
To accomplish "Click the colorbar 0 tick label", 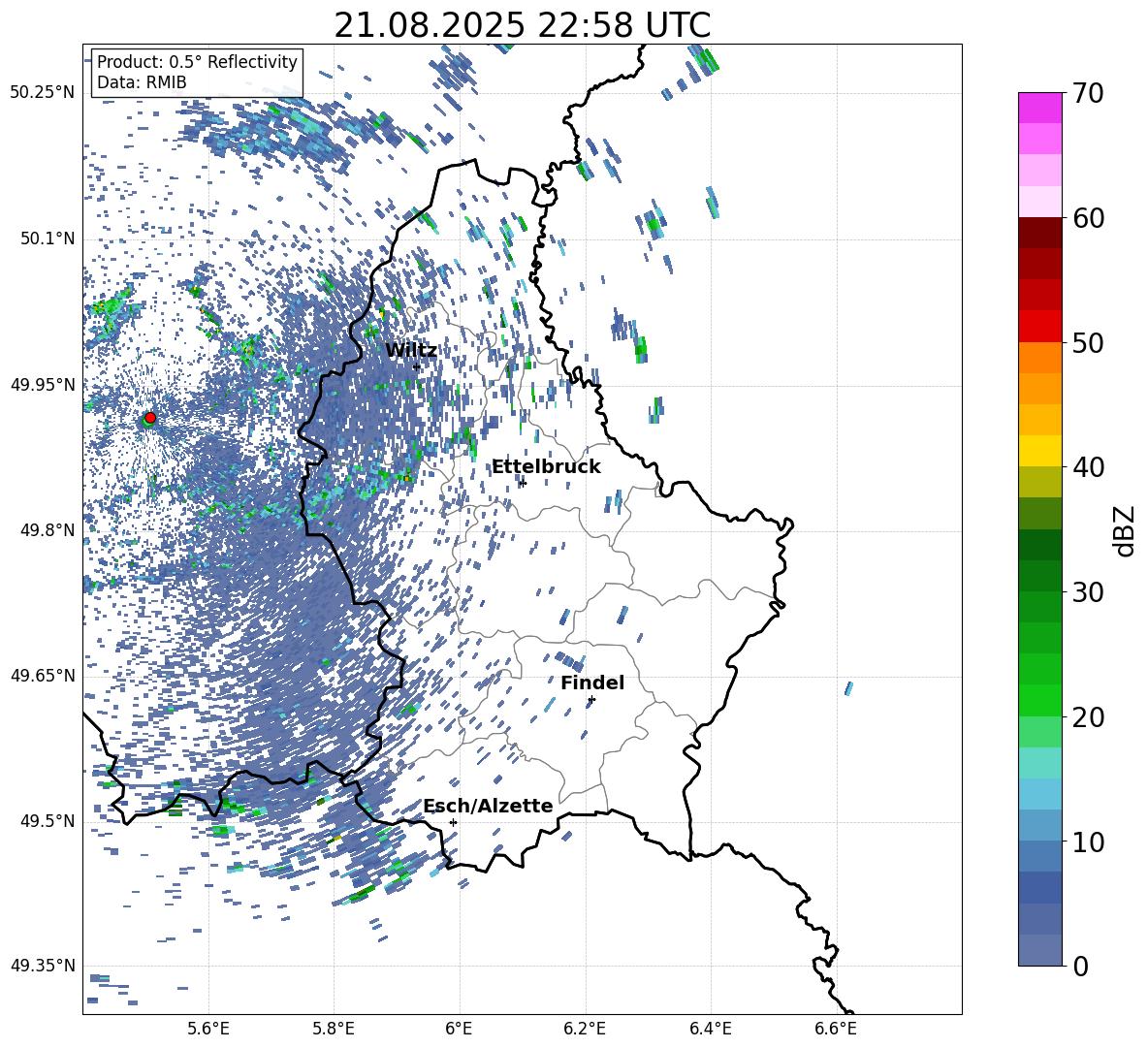I will [x=1080, y=966].
